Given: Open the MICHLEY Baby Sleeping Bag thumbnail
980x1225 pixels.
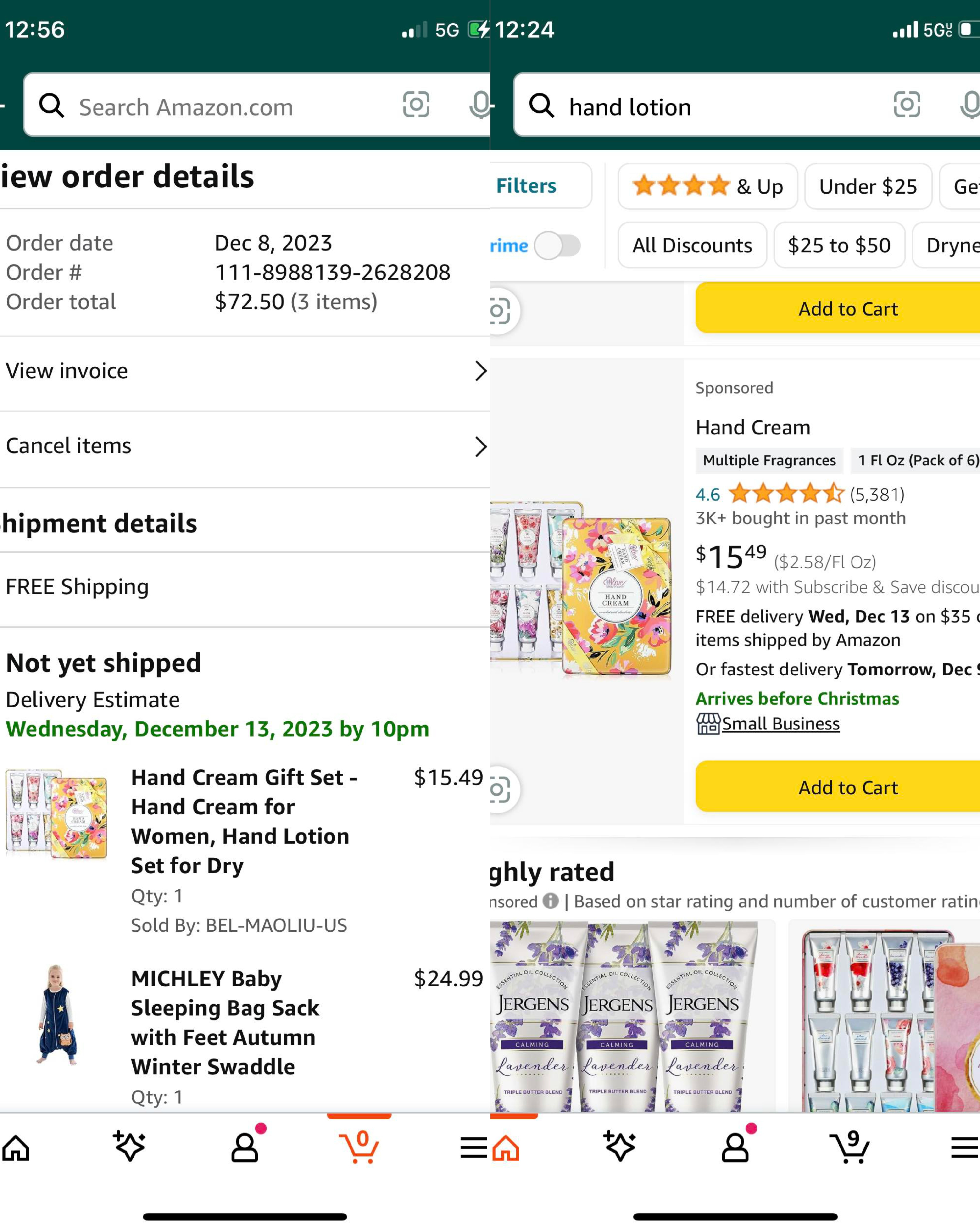Looking at the screenshot, I should (x=56, y=1015).
